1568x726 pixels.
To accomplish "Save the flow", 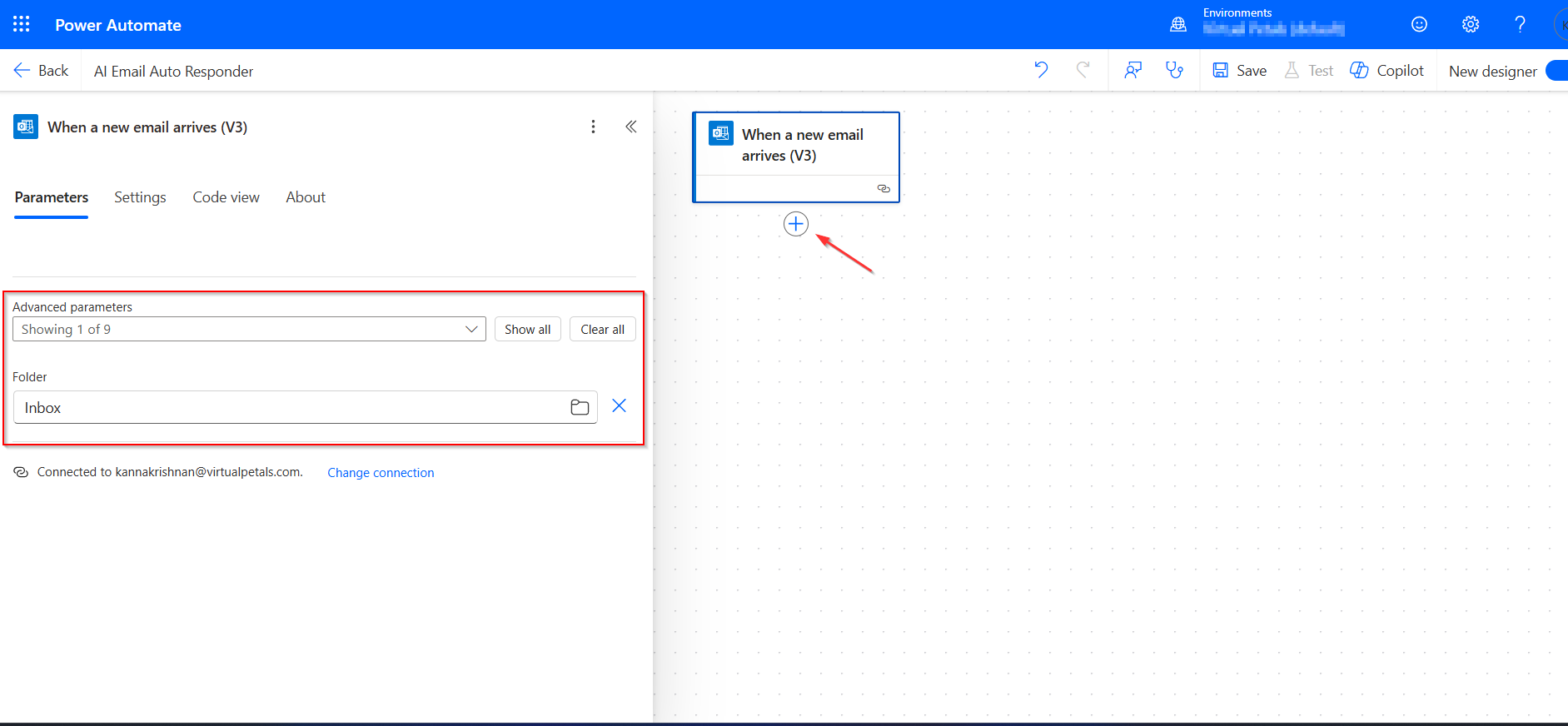I will coord(1239,71).
